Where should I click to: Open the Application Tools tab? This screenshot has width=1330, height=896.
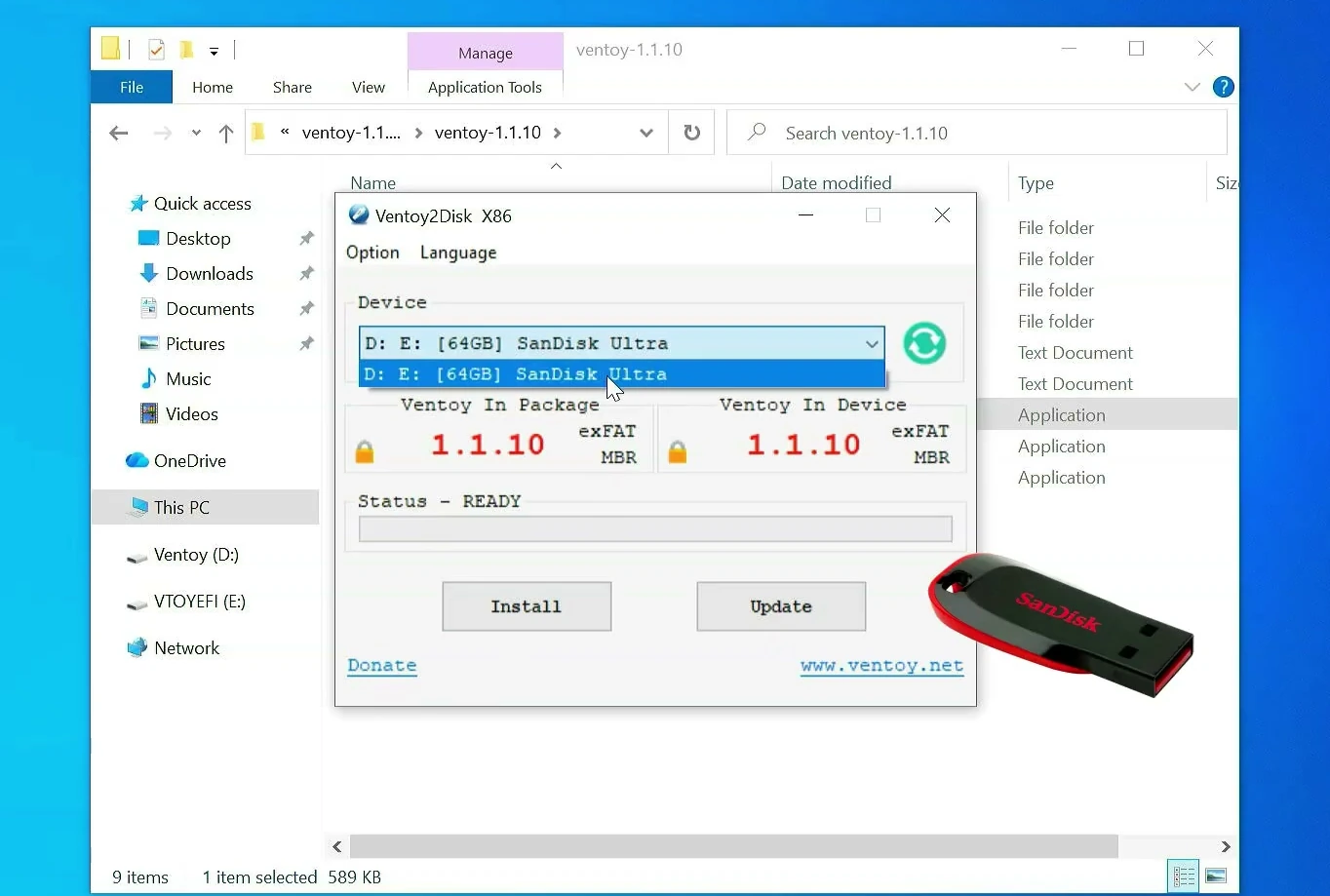click(485, 87)
